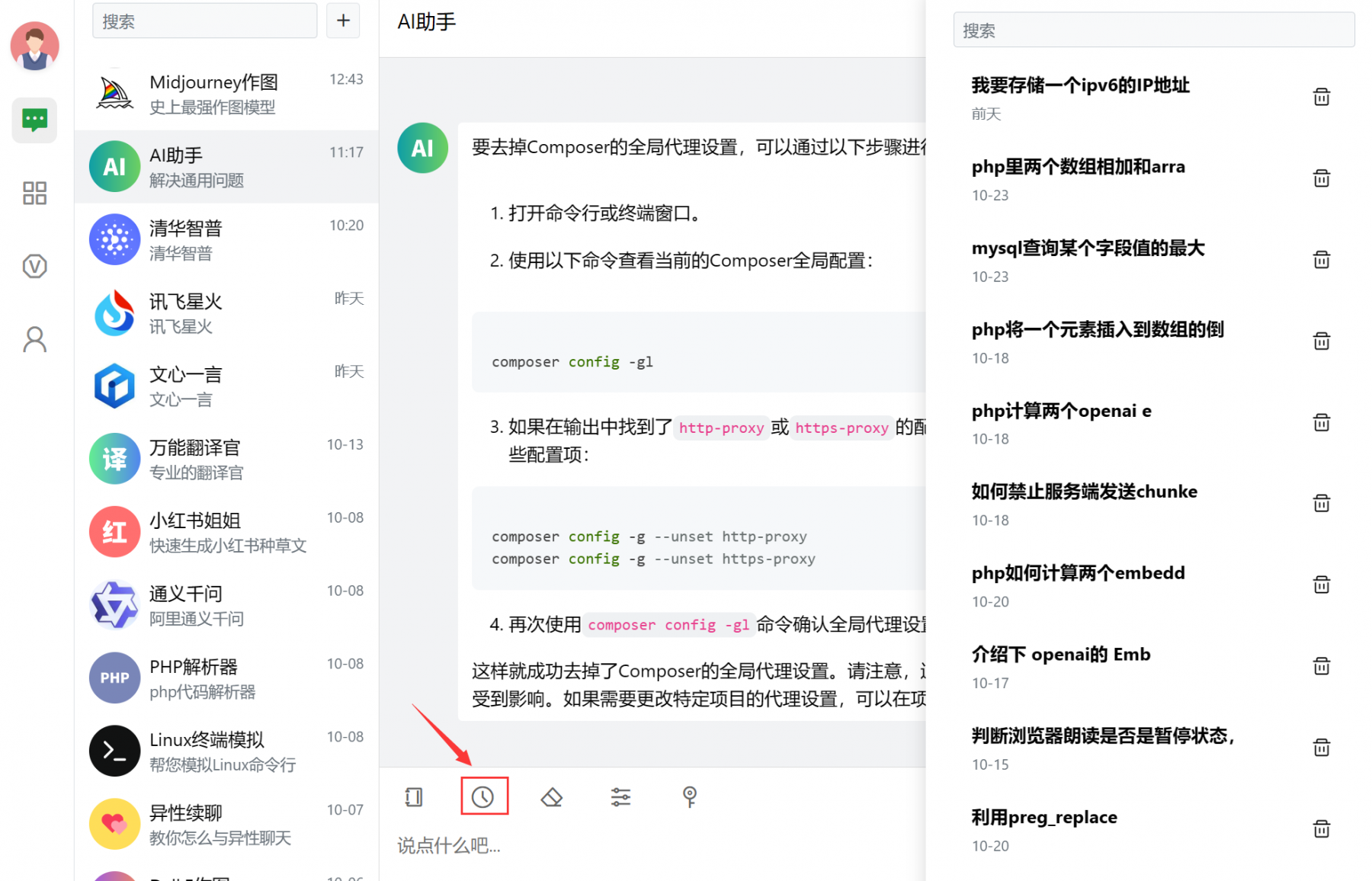
Task: Click the pin icon in chat toolbar
Action: [x=689, y=797]
